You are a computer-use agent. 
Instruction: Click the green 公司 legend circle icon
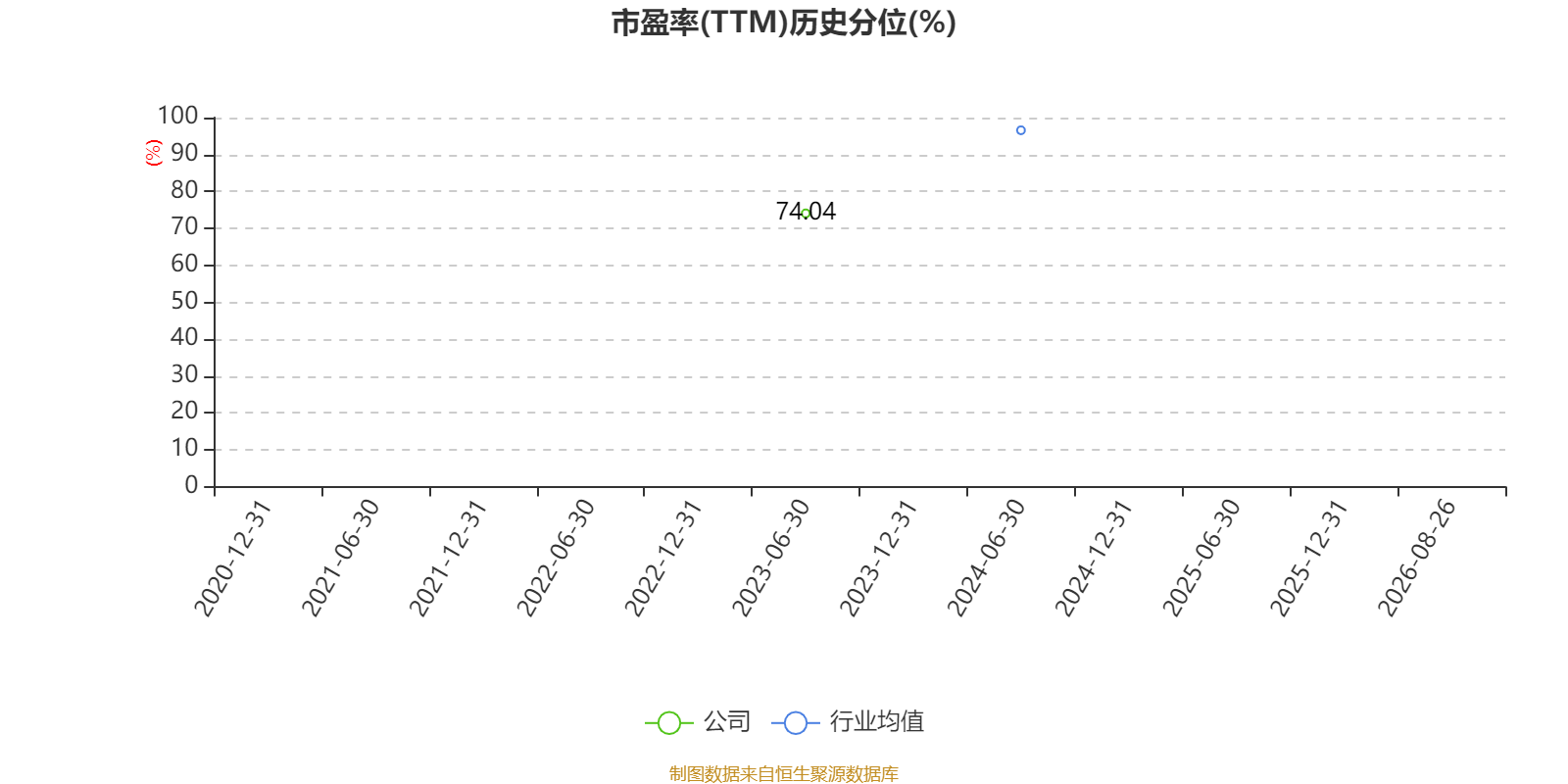[669, 723]
